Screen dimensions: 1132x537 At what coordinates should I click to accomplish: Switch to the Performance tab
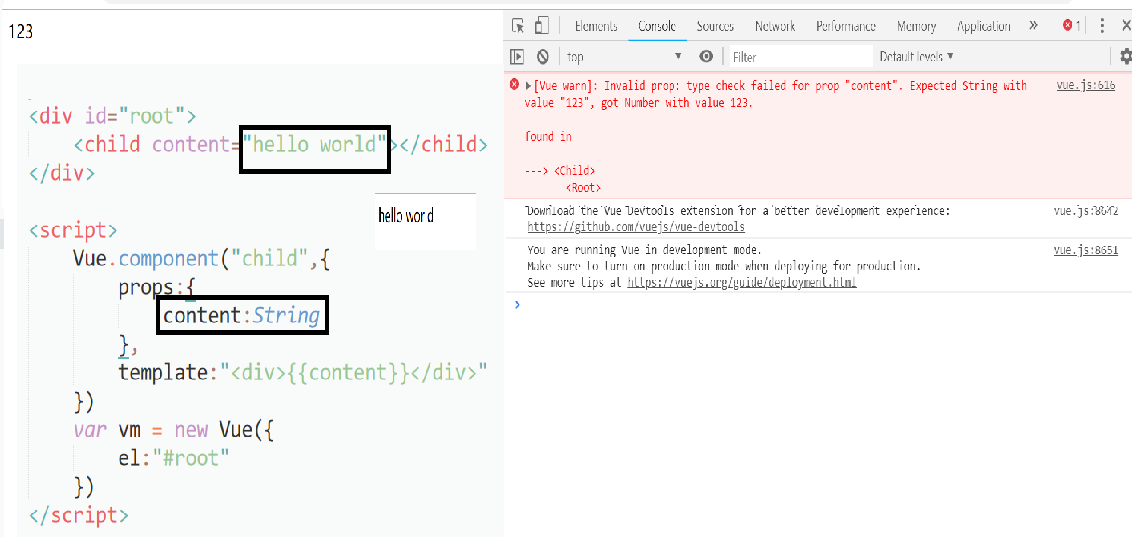(x=846, y=26)
